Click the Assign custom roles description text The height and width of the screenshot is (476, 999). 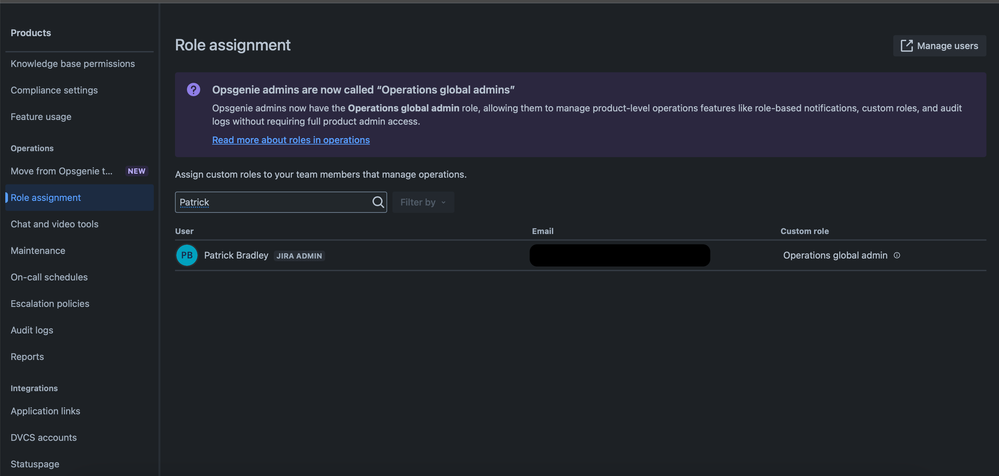coord(321,175)
